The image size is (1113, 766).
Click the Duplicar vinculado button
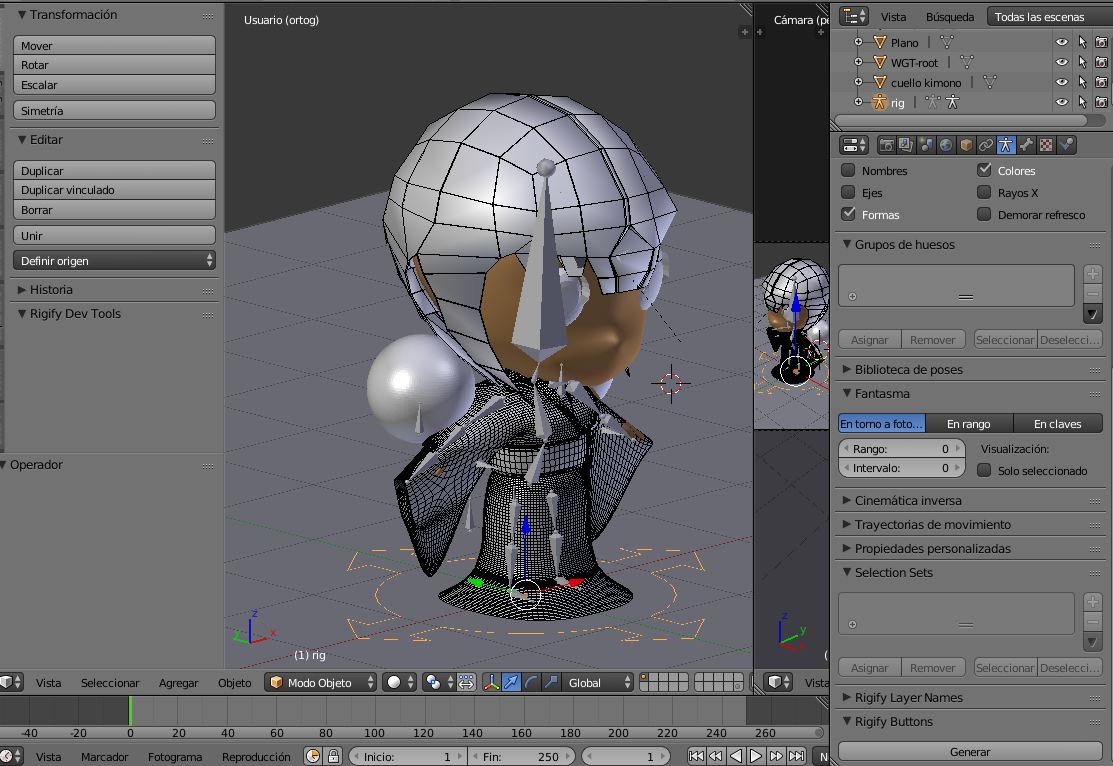(x=114, y=190)
